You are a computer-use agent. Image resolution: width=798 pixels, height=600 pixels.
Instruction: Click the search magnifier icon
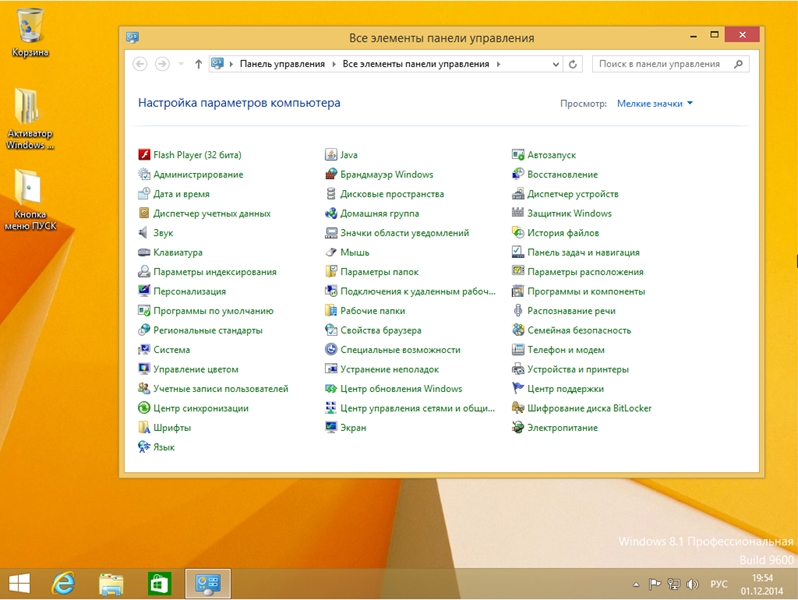(738, 64)
